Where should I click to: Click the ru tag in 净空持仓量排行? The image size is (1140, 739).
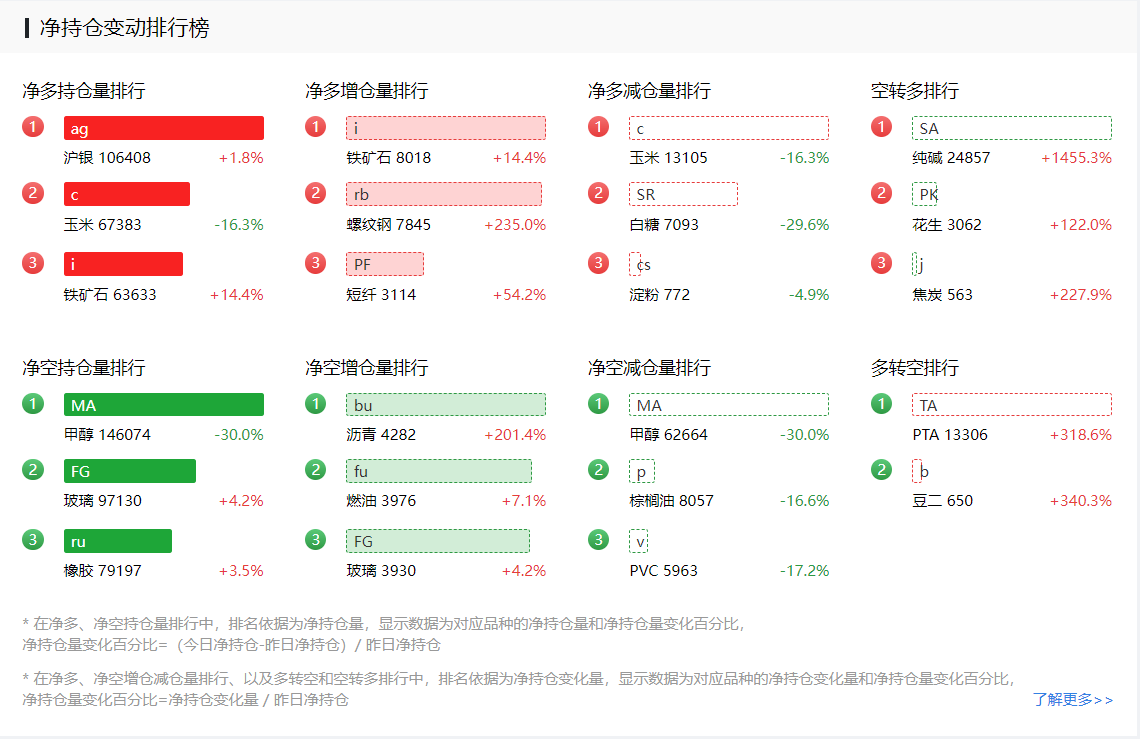pos(117,540)
